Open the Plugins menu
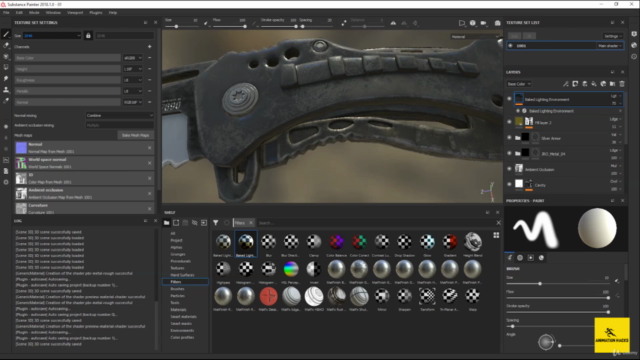This screenshot has width=640, height=360. (x=96, y=13)
